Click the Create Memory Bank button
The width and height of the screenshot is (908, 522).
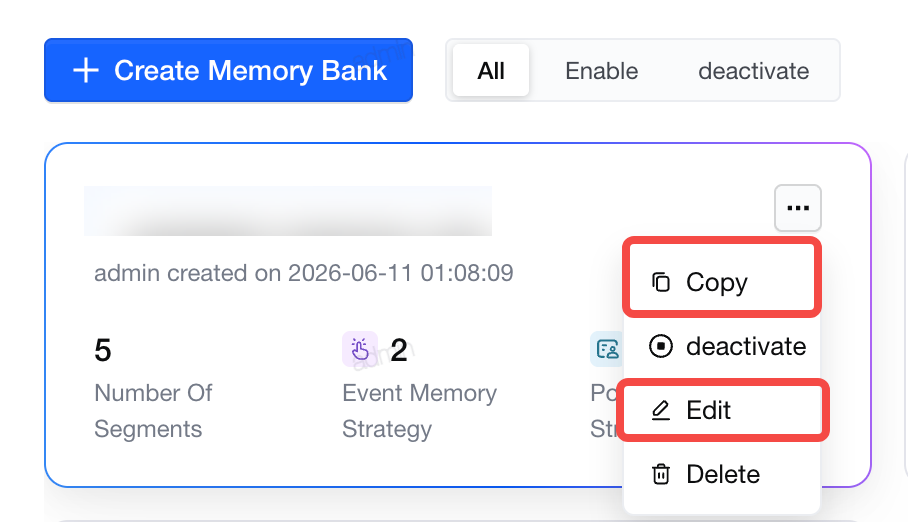228,71
